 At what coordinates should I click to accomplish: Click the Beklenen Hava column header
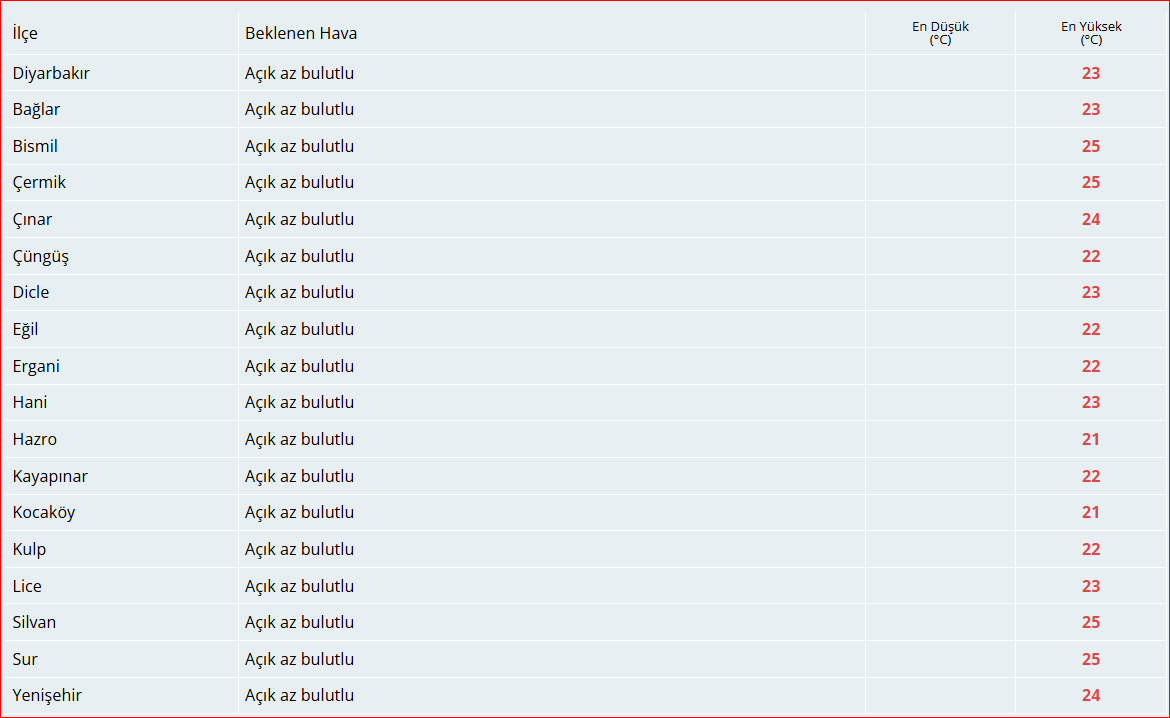(x=300, y=33)
